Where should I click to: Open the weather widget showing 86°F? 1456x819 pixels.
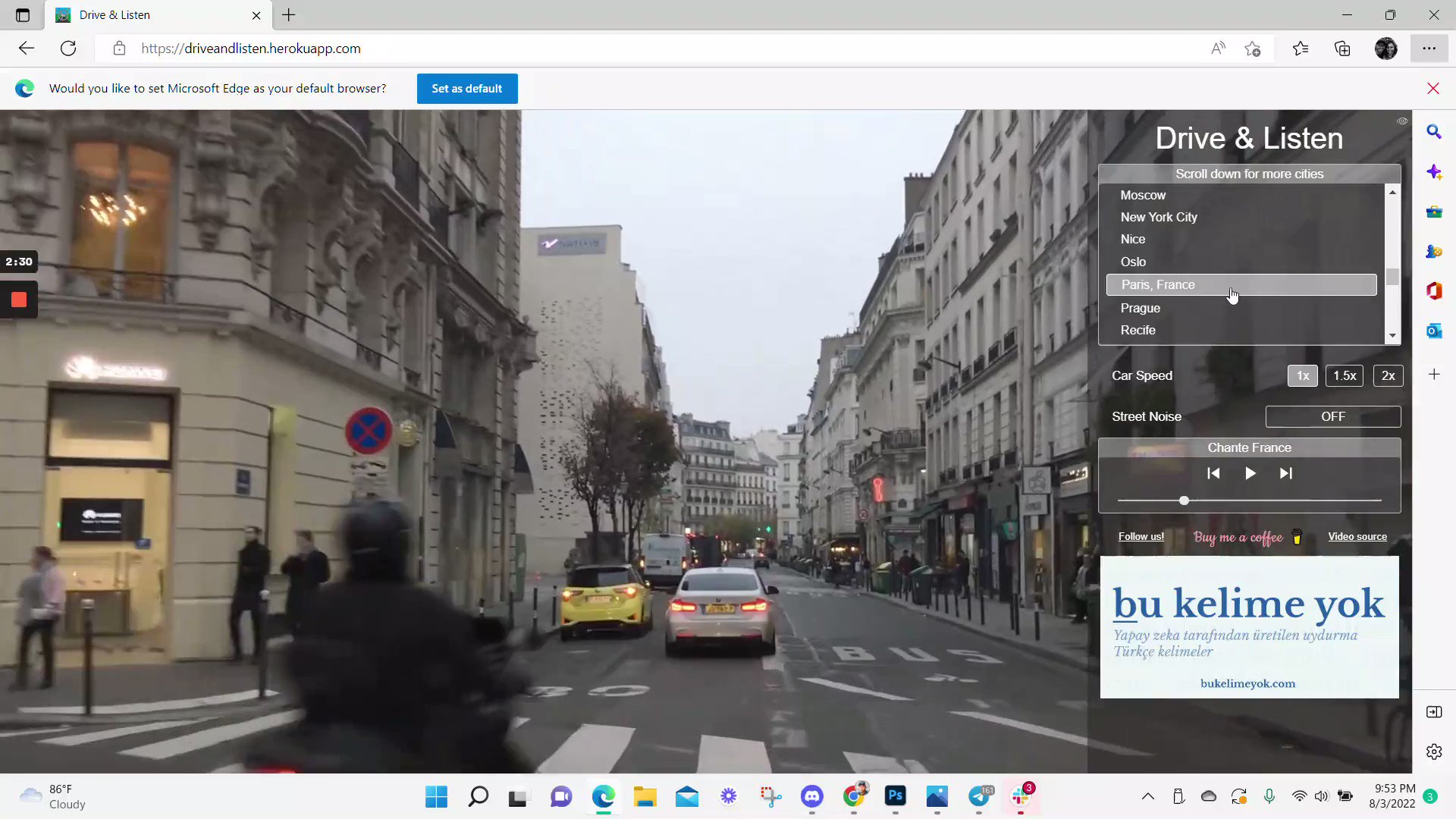tap(53, 797)
